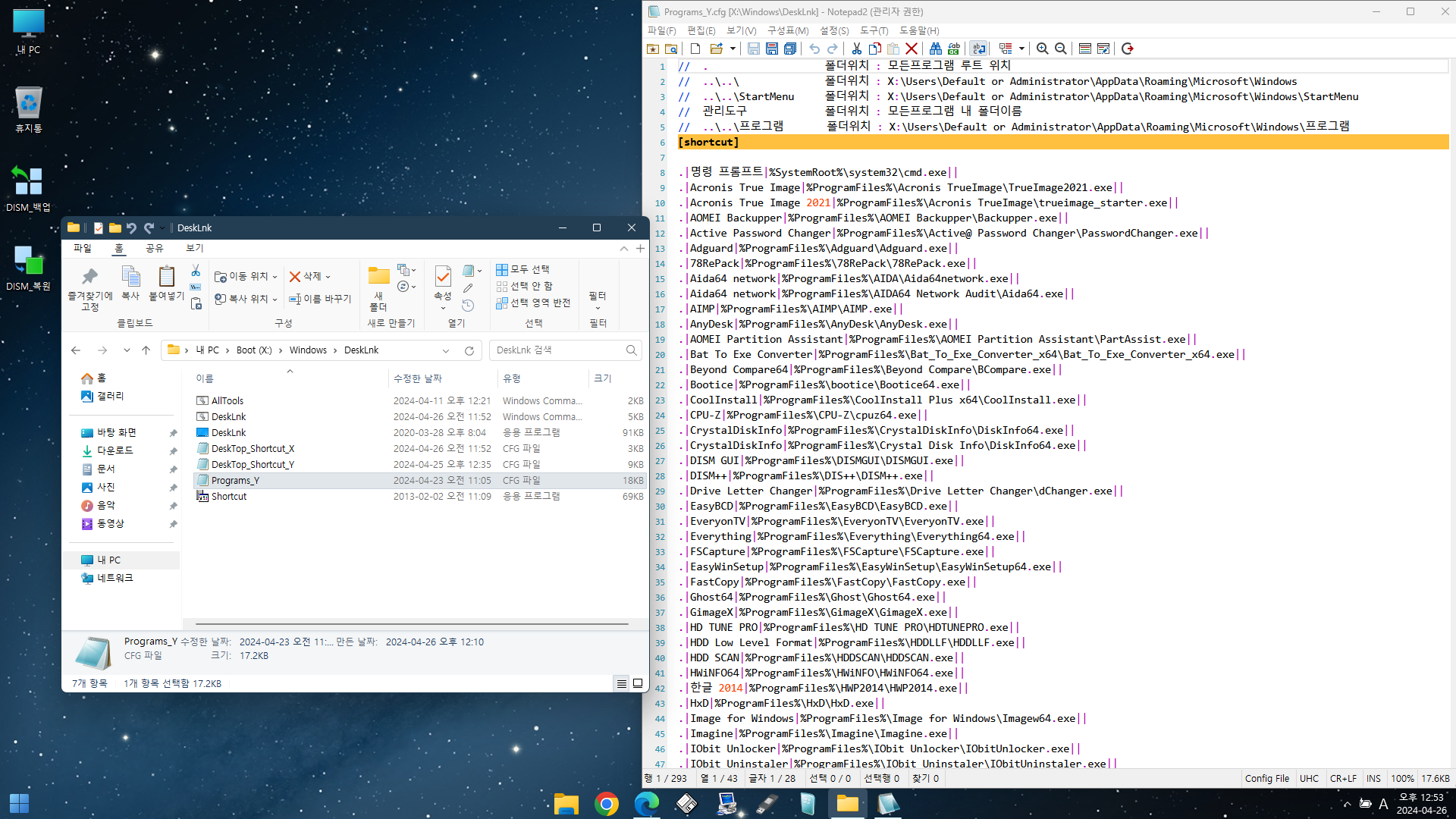Open the 편집(E) menu in Notepad2
The width and height of the screenshot is (1456, 819).
pyautogui.click(x=701, y=30)
